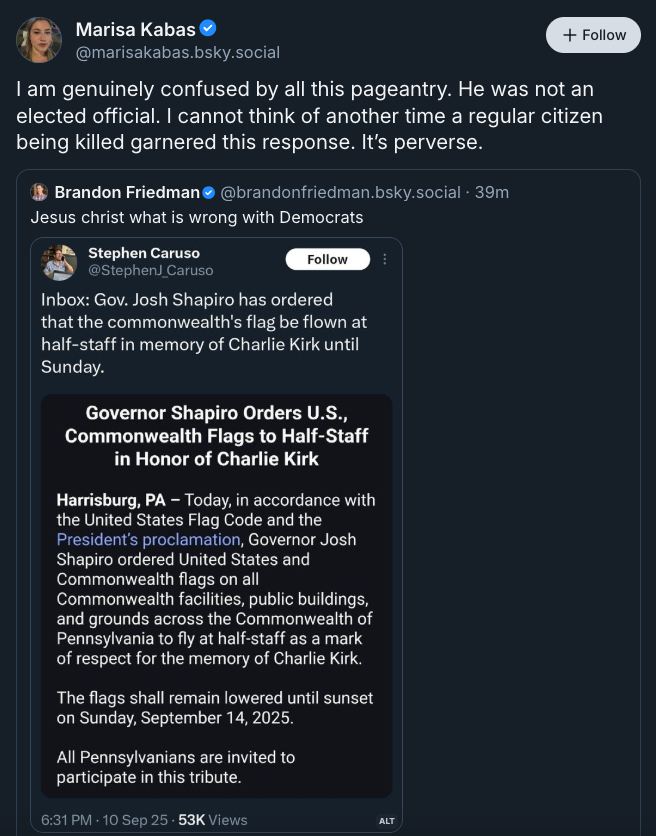
Task: Click the ALT badge on the image
Action: [x=387, y=821]
